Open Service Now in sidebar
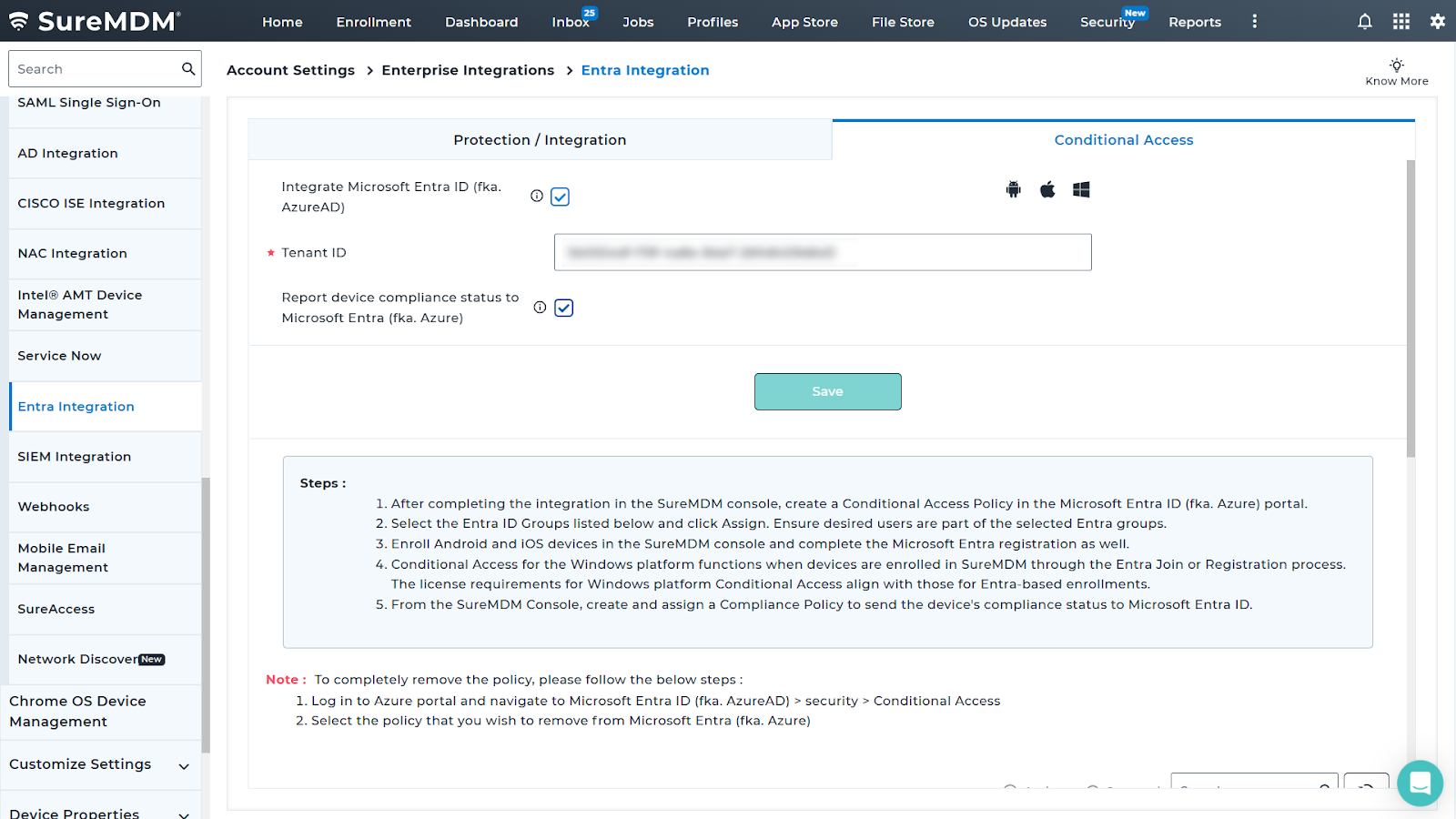The height and width of the screenshot is (819, 1456). pyautogui.click(x=105, y=356)
